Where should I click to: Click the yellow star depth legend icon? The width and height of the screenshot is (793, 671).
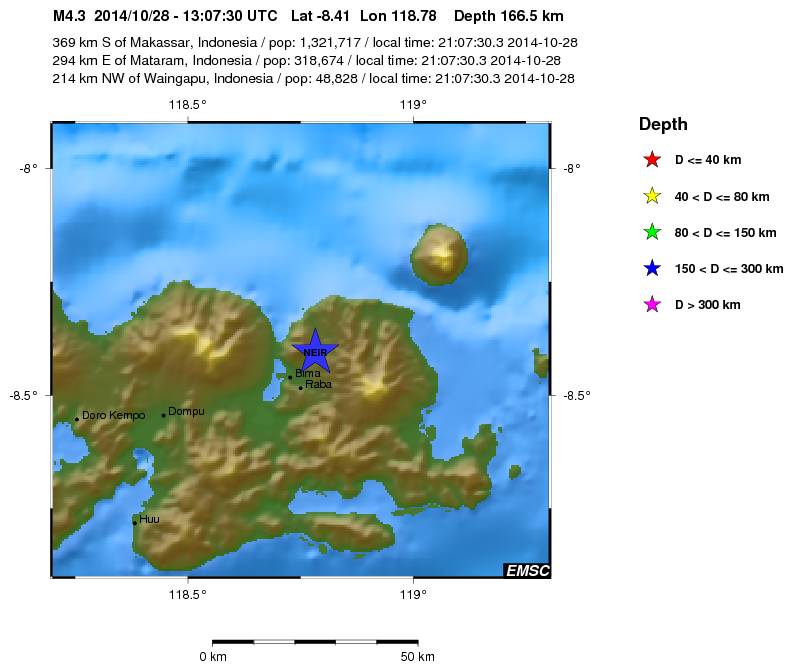pyautogui.click(x=652, y=196)
